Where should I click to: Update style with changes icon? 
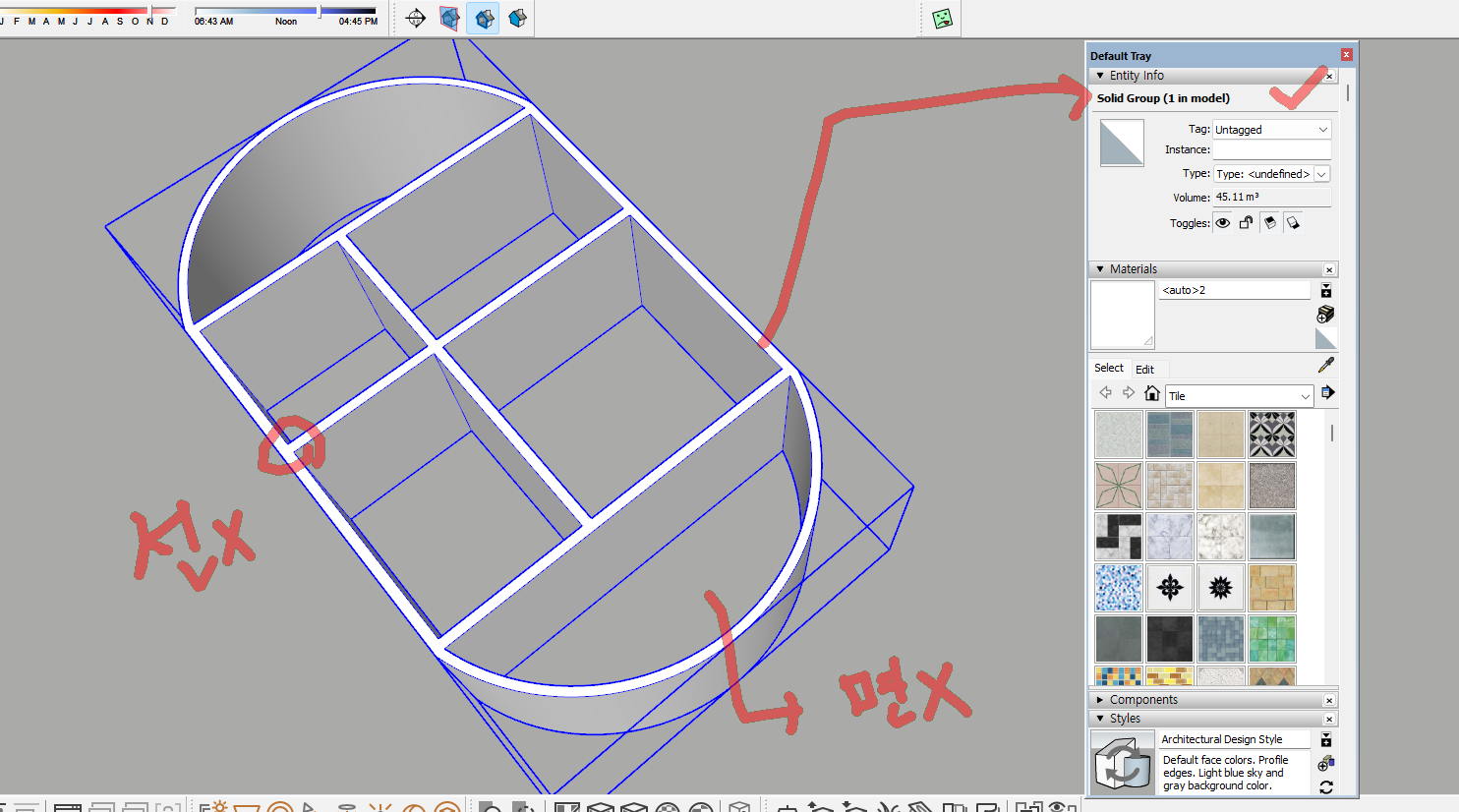[x=1325, y=786]
